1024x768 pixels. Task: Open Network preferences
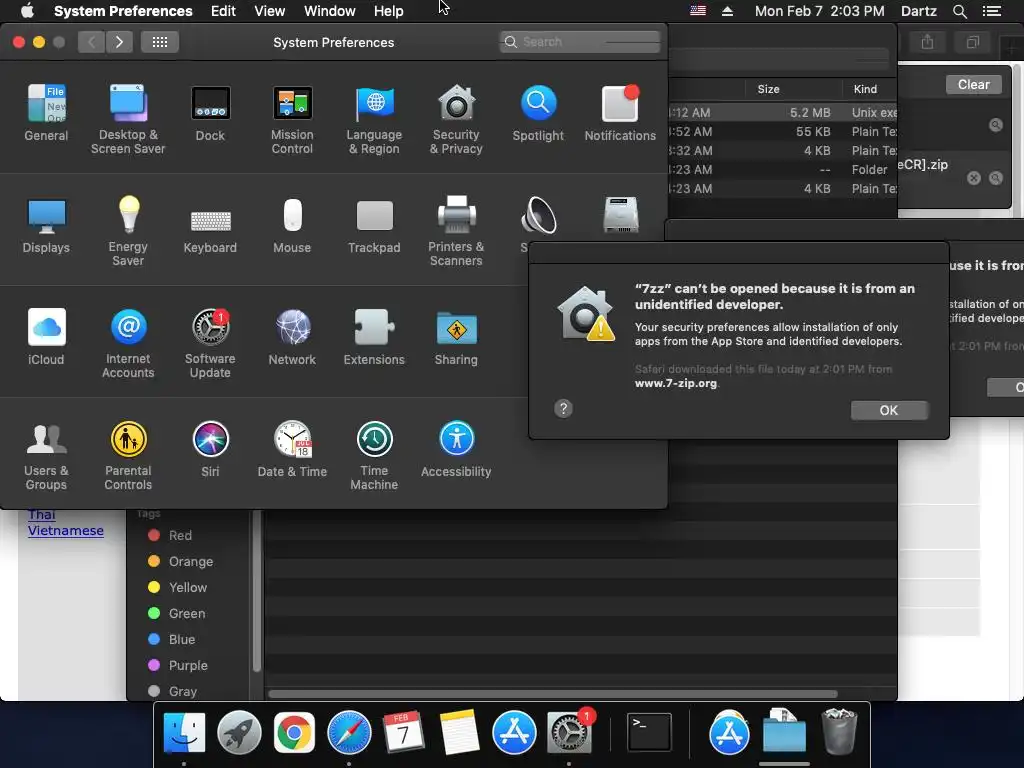click(x=292, y=337)
